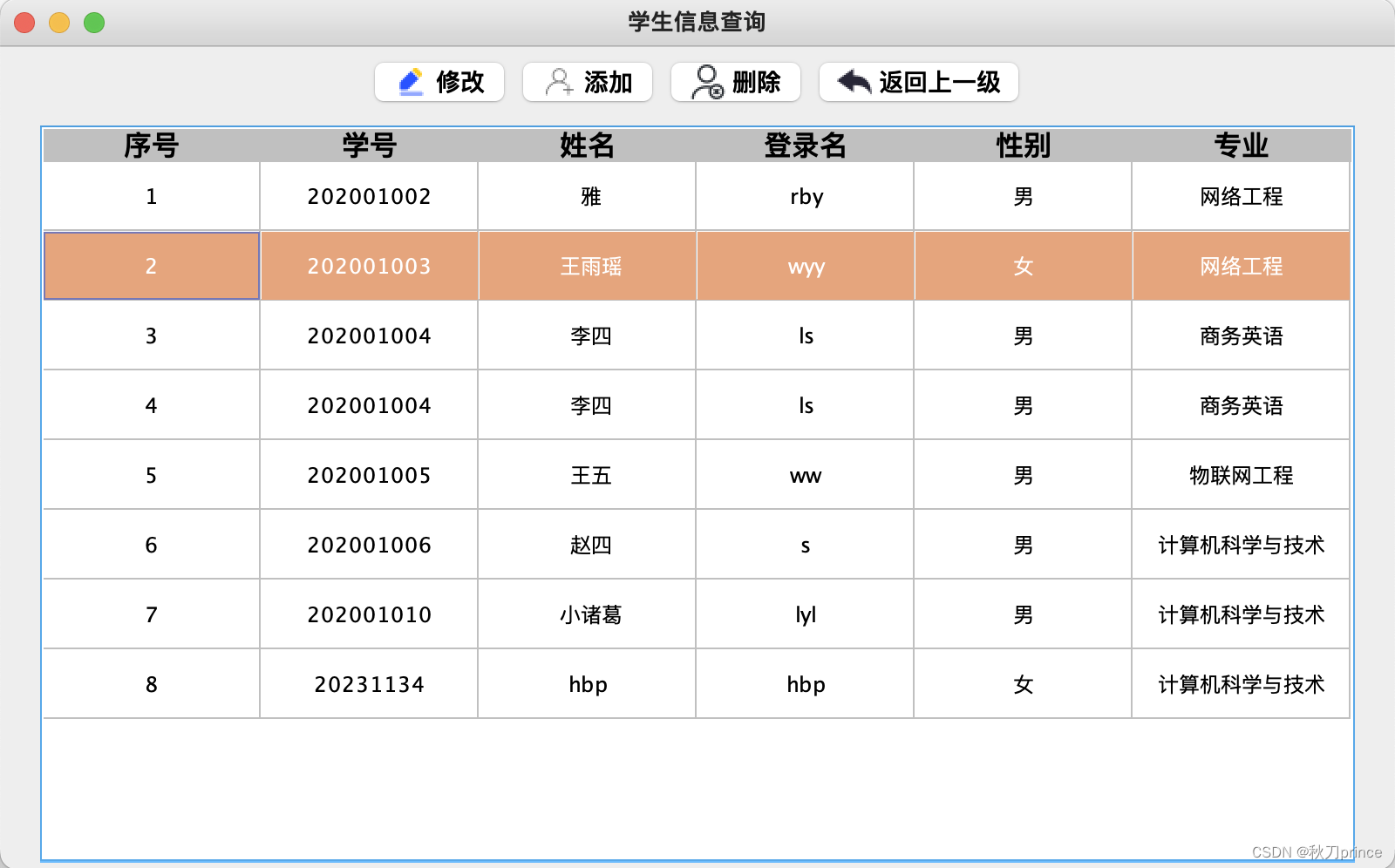Click login name lyl
Screen dimensions: 1395x868
click(x=806, y=615)
